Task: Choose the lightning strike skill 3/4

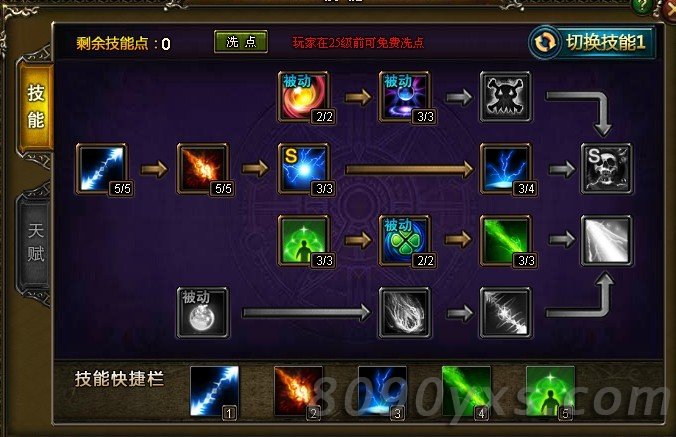Action: coord(506,169)
